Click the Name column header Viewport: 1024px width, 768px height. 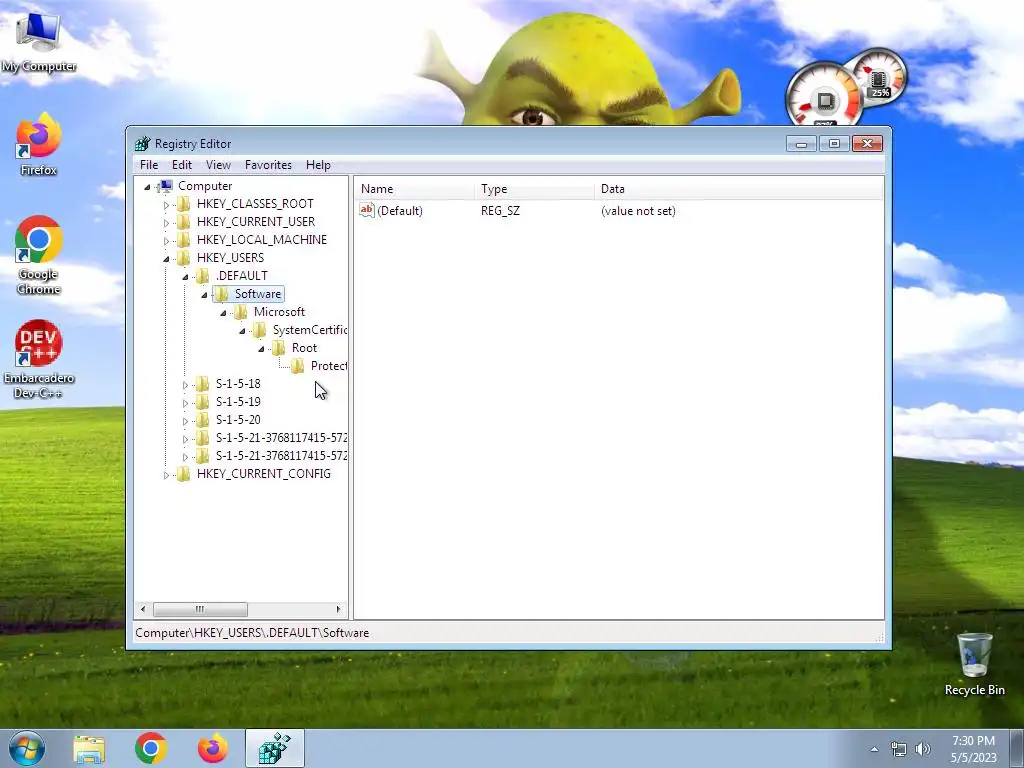(415, 189)
